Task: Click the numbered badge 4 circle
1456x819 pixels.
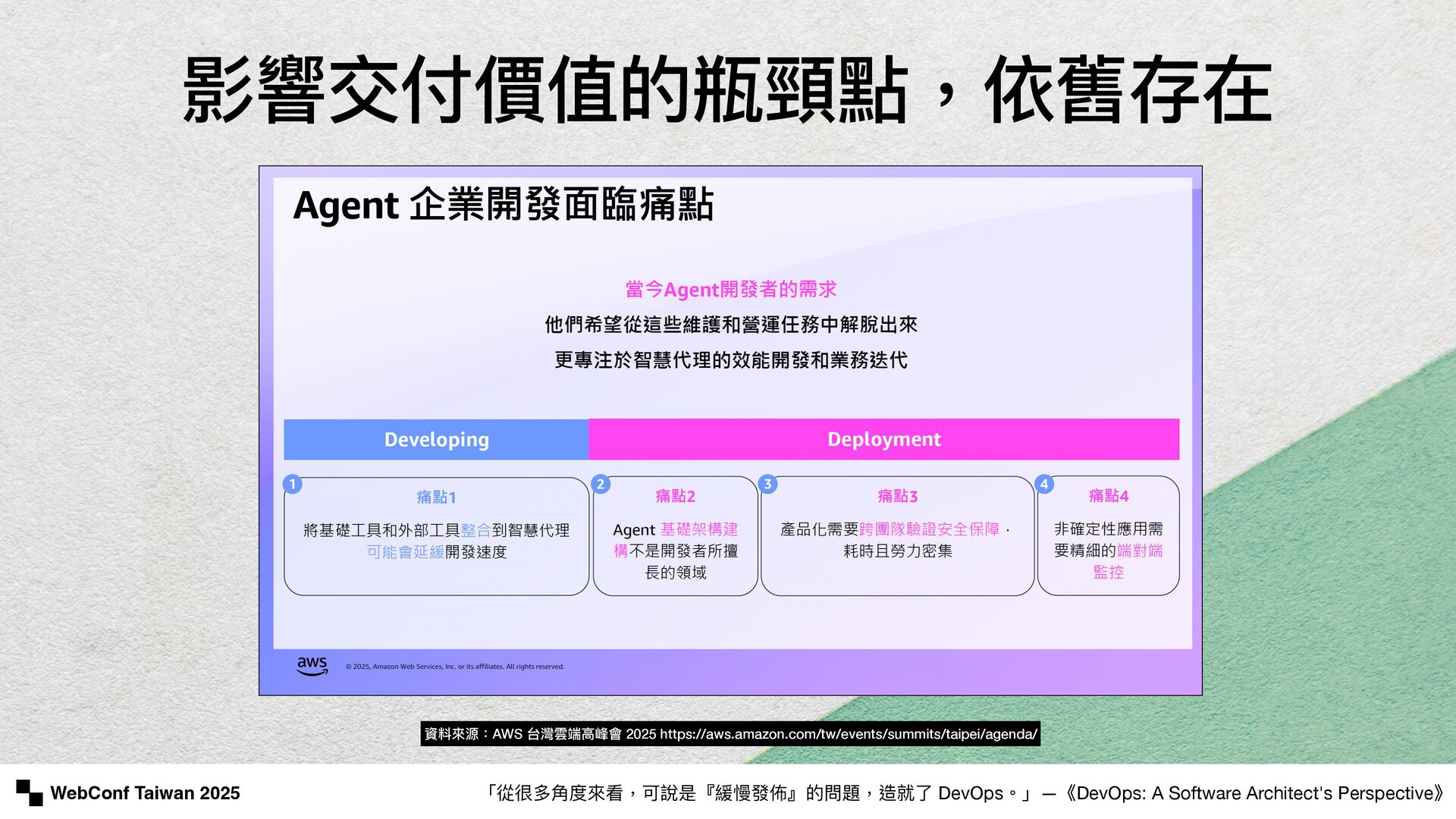Action: [x=1044, y=484]
